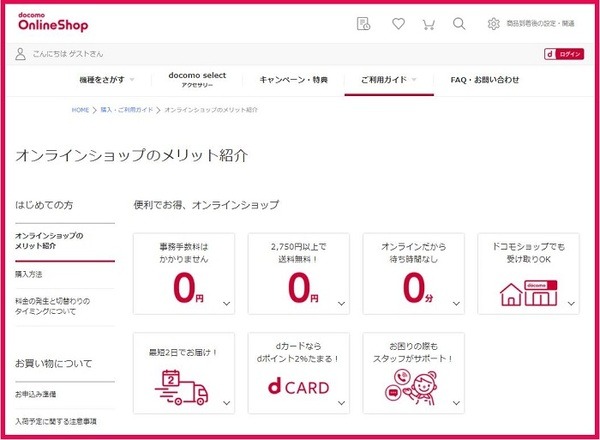Expand the arrow next to 機種をさがす
Viewport: 600px width, 440px height.
click(x=132, y=80)
